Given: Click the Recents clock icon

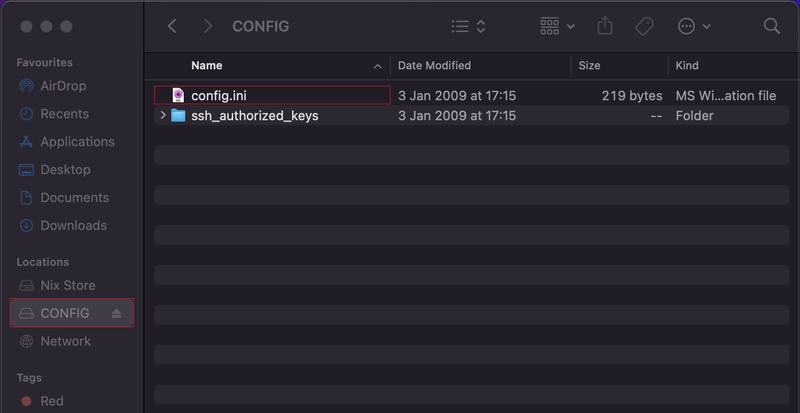Looking at the screenshot, I should pyautogui.click(x=26, y=114).
